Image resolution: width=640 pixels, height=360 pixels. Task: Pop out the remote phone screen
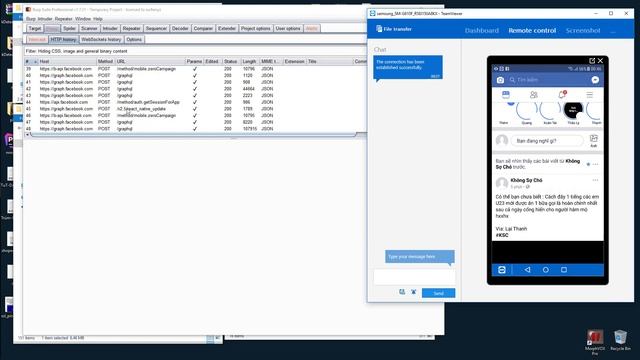click(592, 60)
